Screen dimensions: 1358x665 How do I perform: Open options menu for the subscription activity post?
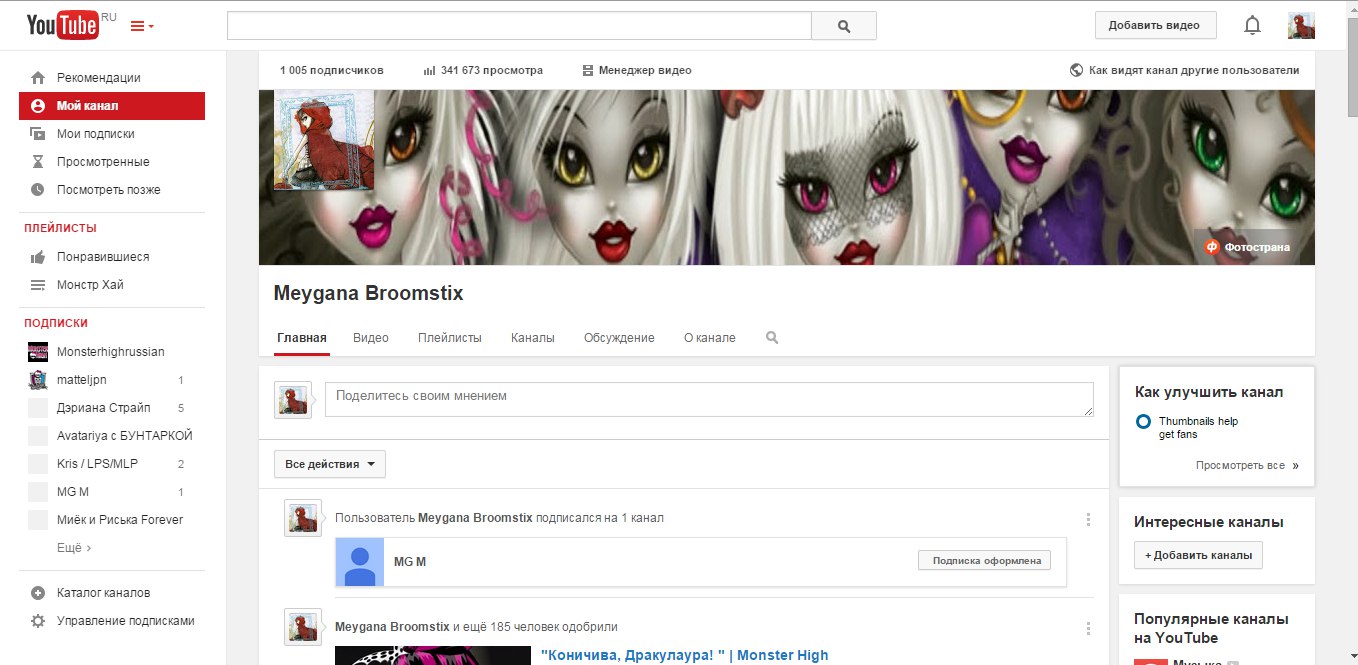click(x=1088, y=519)
